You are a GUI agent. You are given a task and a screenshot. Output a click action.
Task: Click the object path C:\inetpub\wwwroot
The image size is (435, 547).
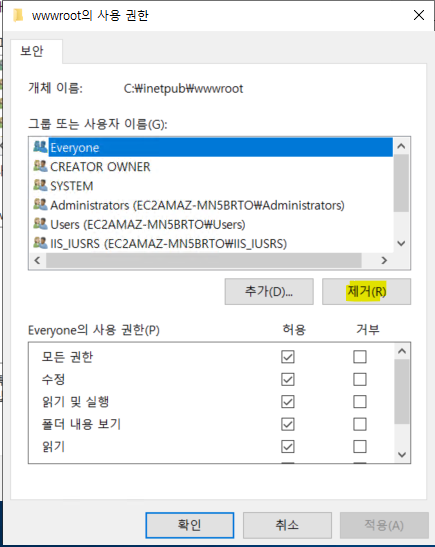click(x=183, y=89)
